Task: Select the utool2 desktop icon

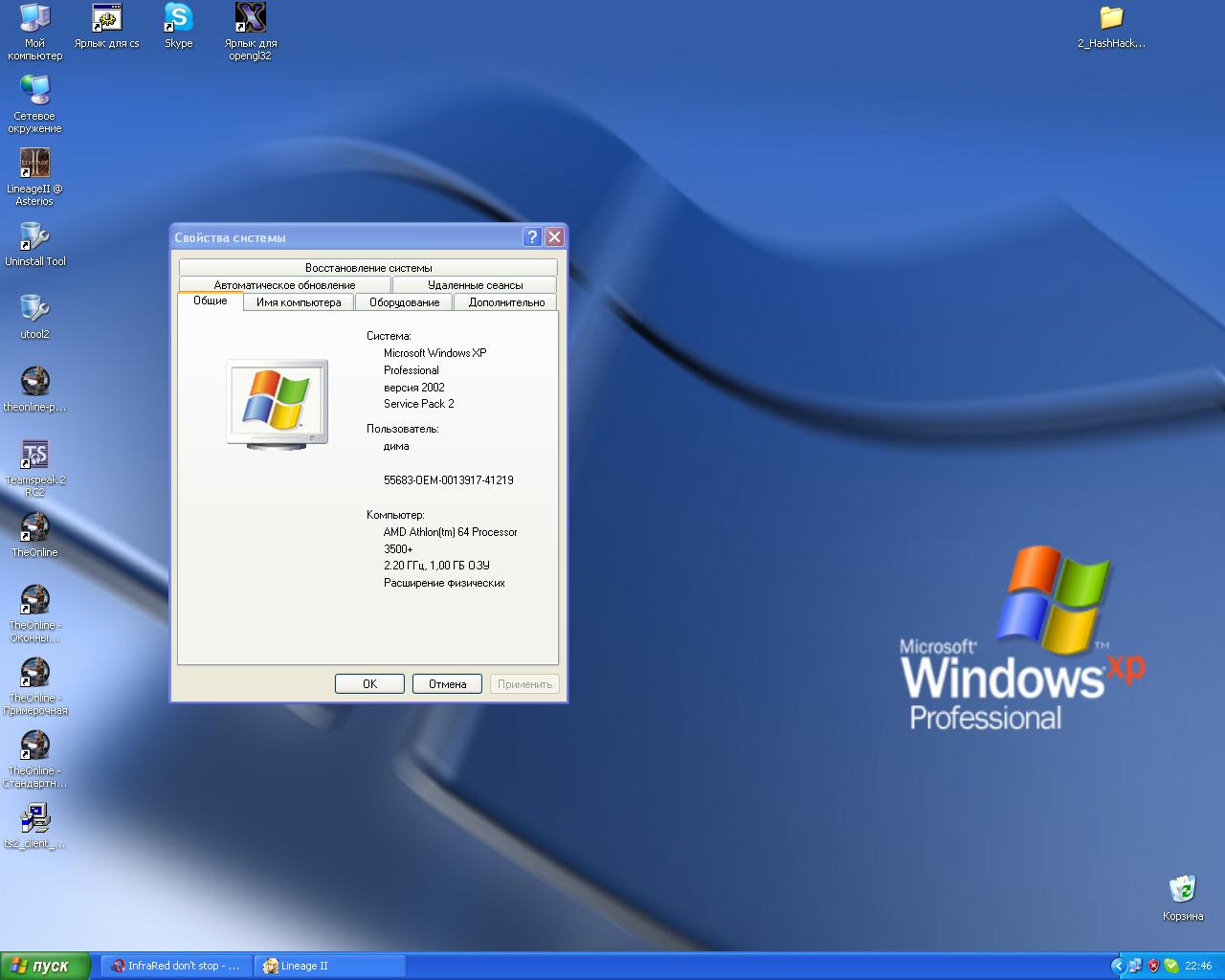Action: [34, 317]
